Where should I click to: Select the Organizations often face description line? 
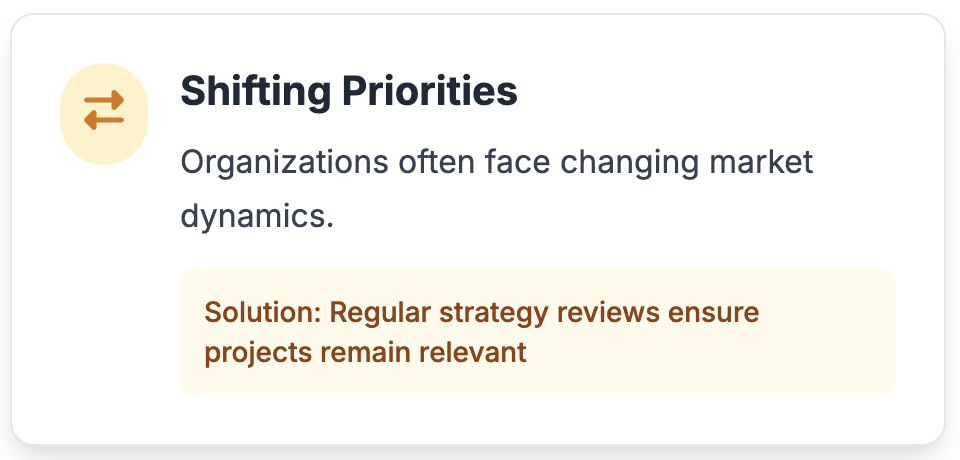point(497,163)
